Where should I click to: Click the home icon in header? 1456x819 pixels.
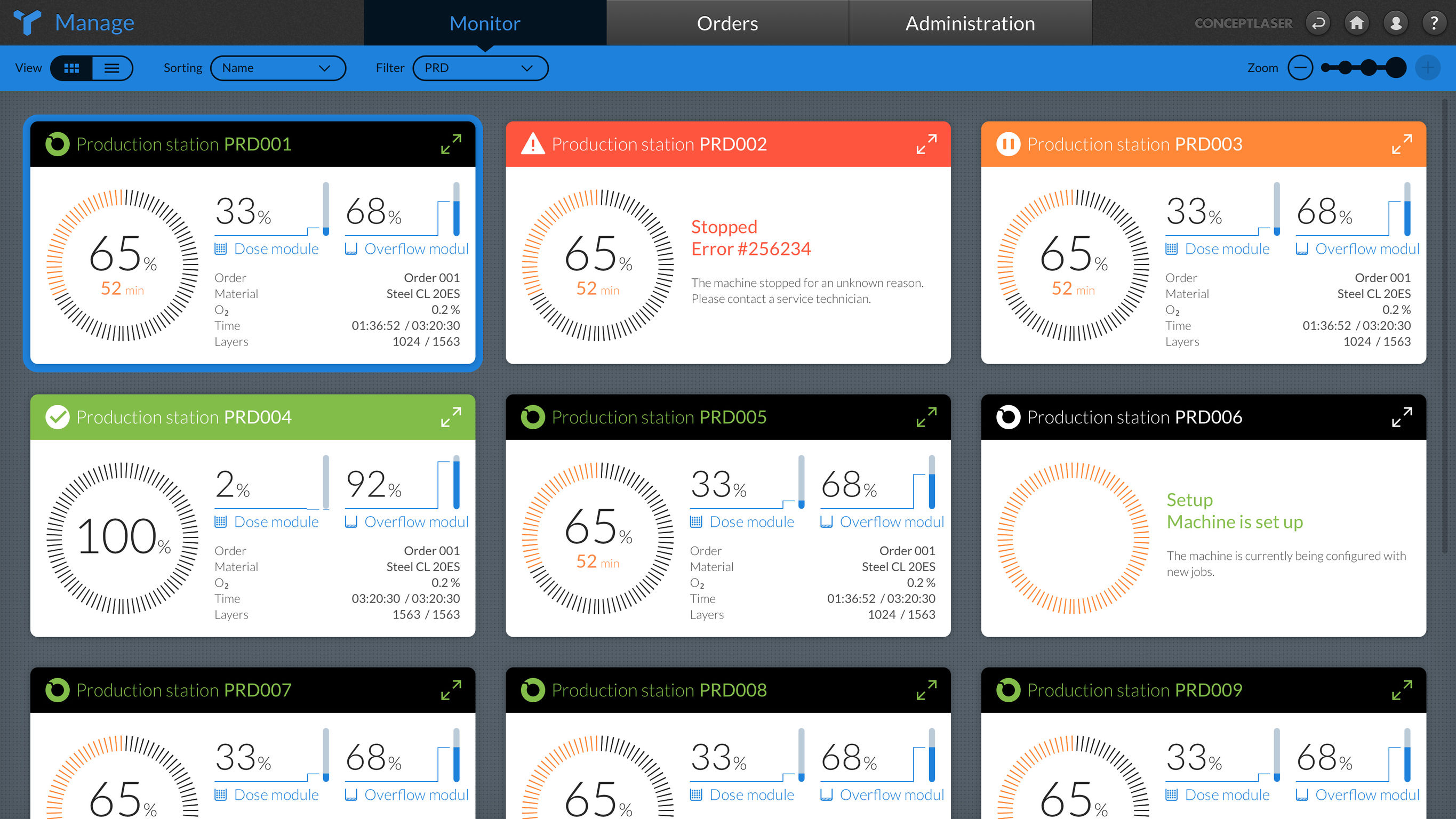[x=1356, y=23]
